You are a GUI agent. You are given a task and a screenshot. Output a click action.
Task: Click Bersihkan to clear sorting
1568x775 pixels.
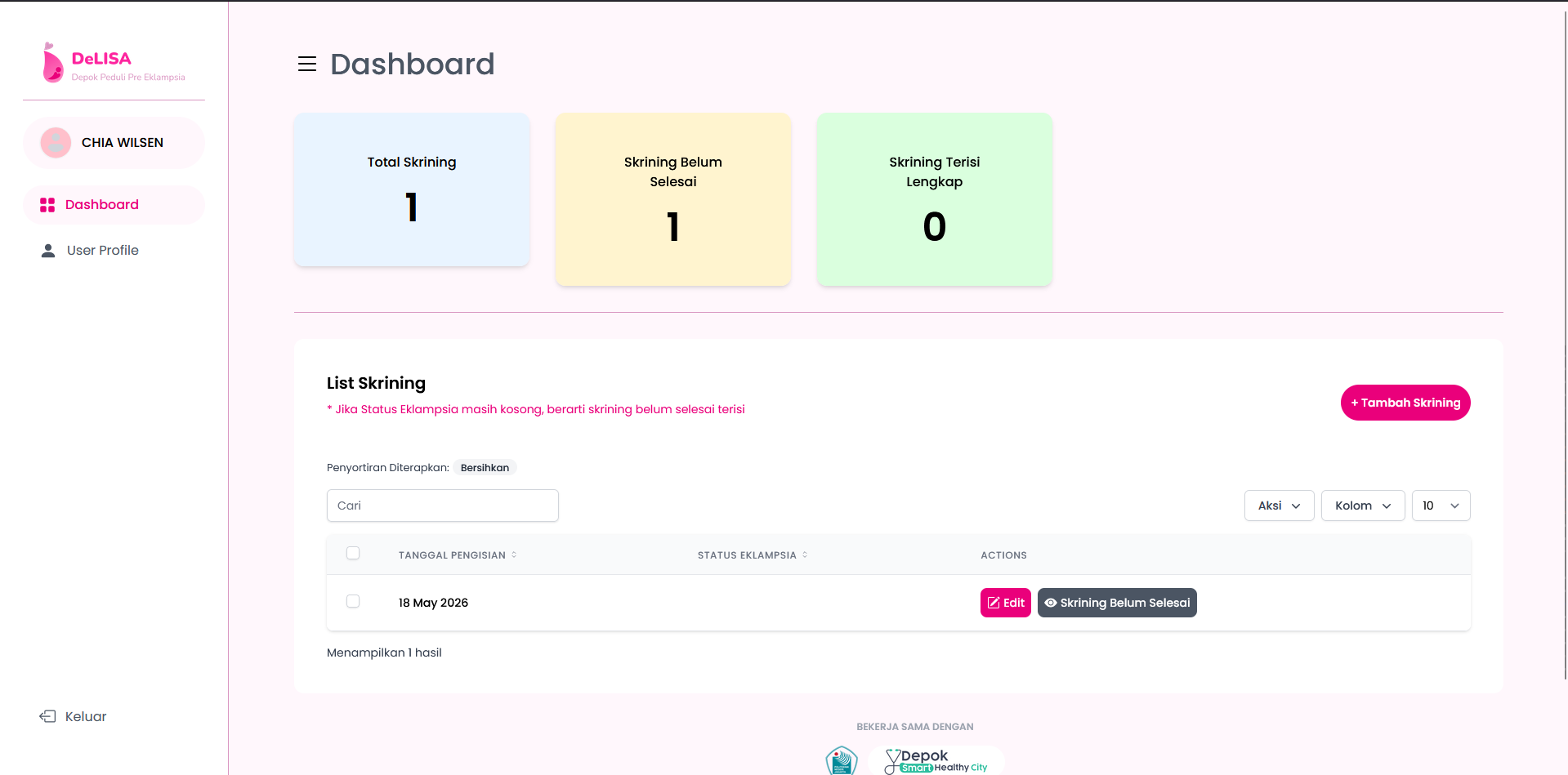[485, 468]
